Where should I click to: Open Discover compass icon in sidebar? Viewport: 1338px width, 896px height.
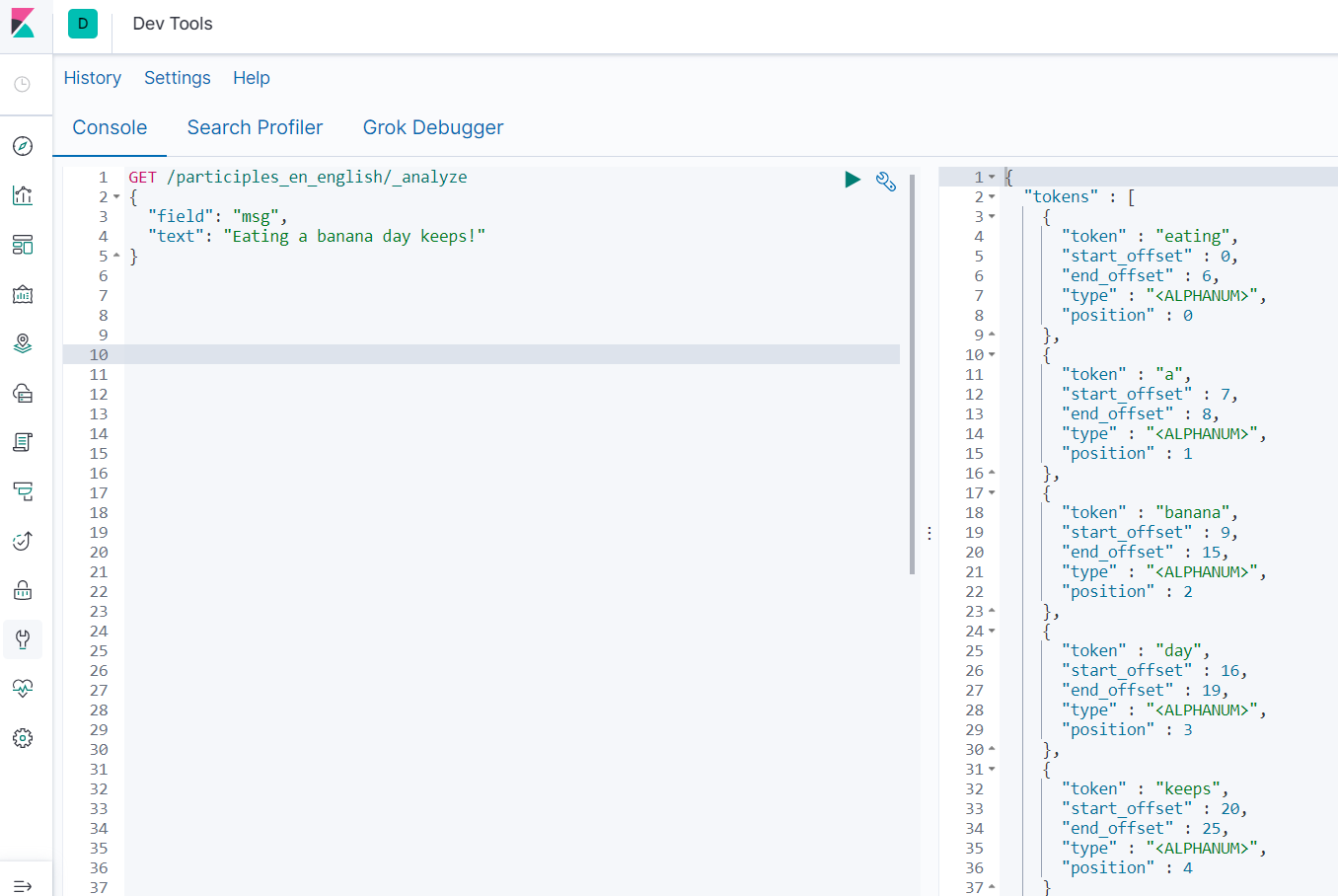pyautogui.click(x=23, y=146)
